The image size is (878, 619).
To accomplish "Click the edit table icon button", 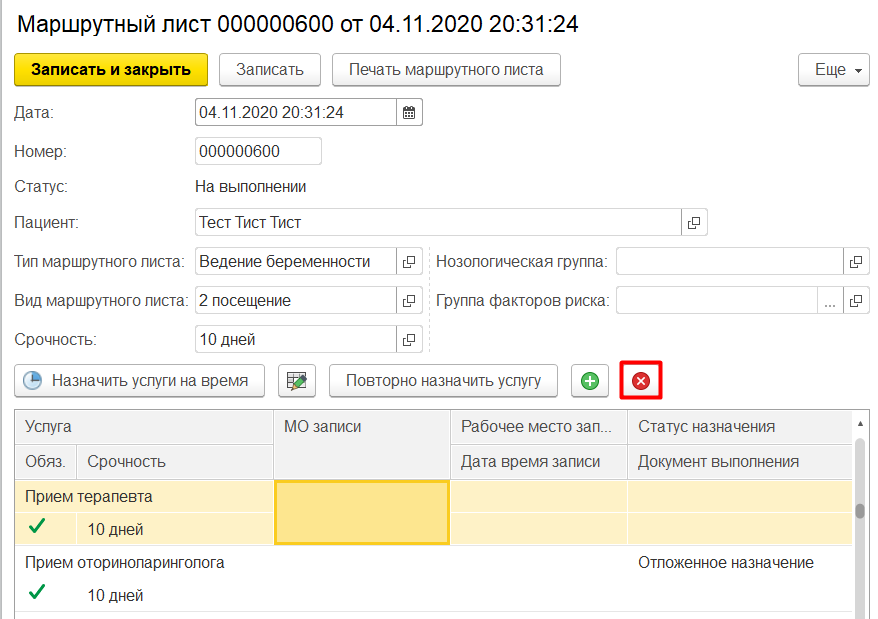I will tap(297, 381).
